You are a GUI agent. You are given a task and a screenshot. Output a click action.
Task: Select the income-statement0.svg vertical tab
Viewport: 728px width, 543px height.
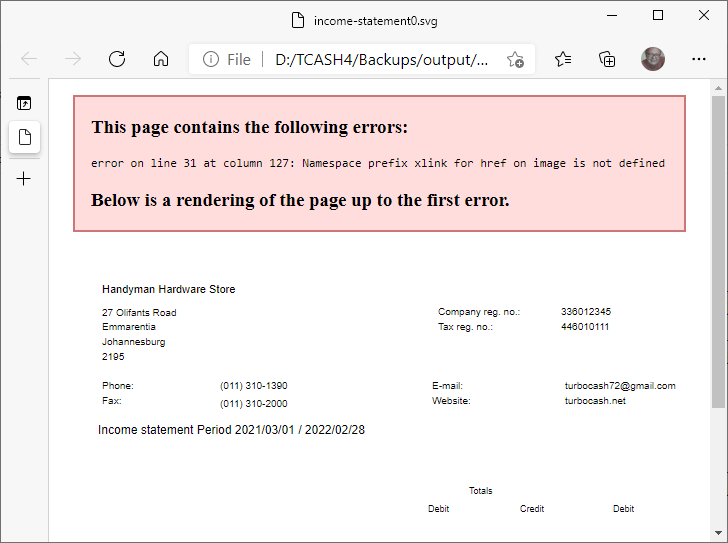click(x=24, y=136)
